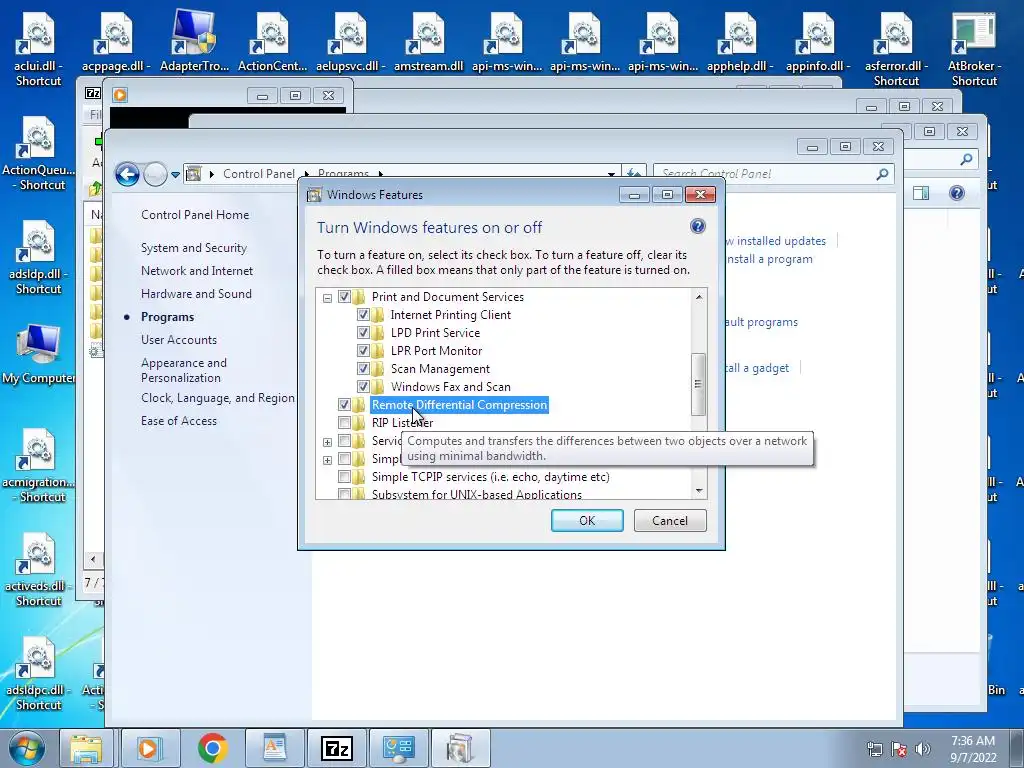The image size is (1024, 768).
Task: Close the Windows Features dialog
Action: [700, 195]
